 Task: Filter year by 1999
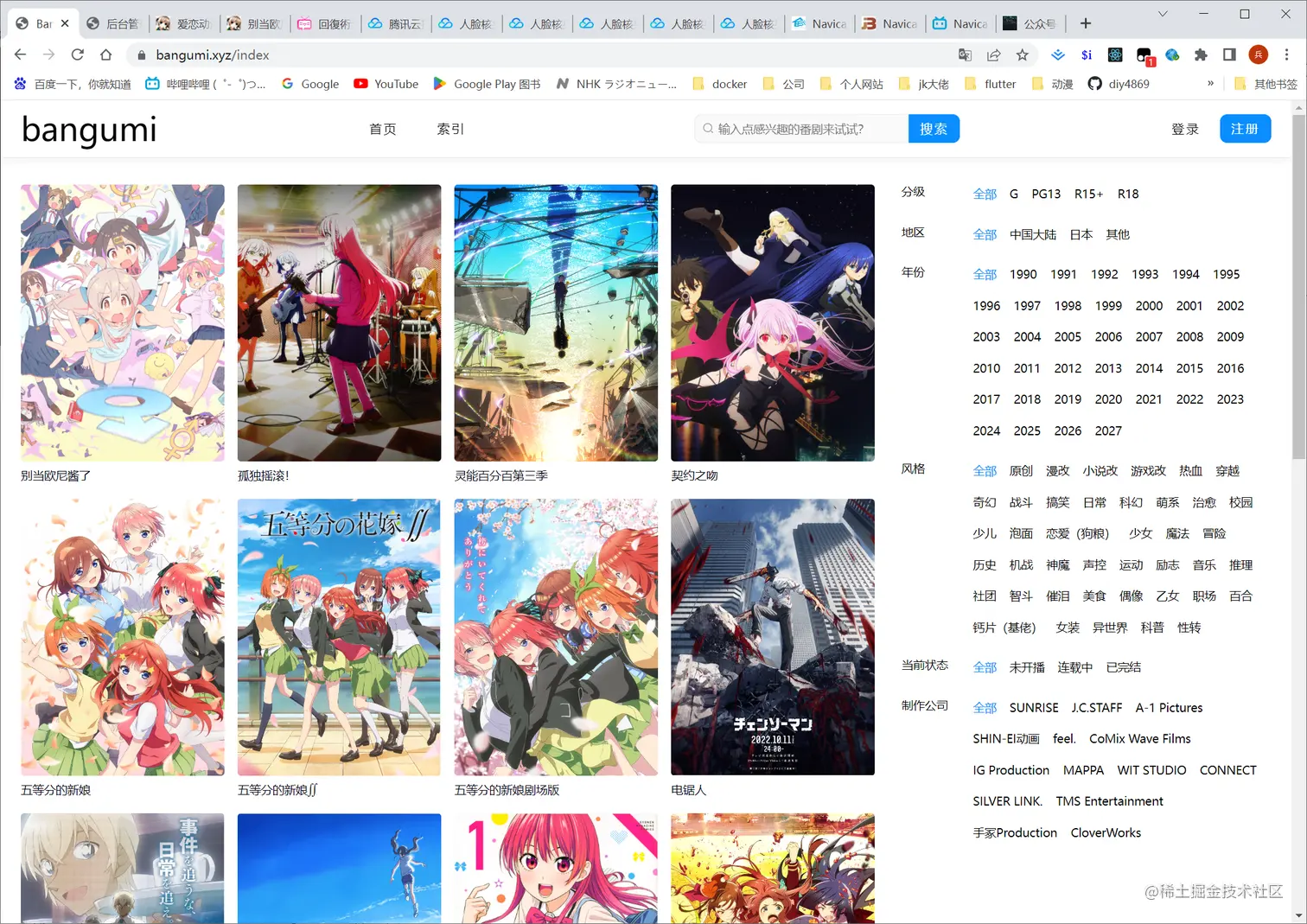[x=1108, y=306]
